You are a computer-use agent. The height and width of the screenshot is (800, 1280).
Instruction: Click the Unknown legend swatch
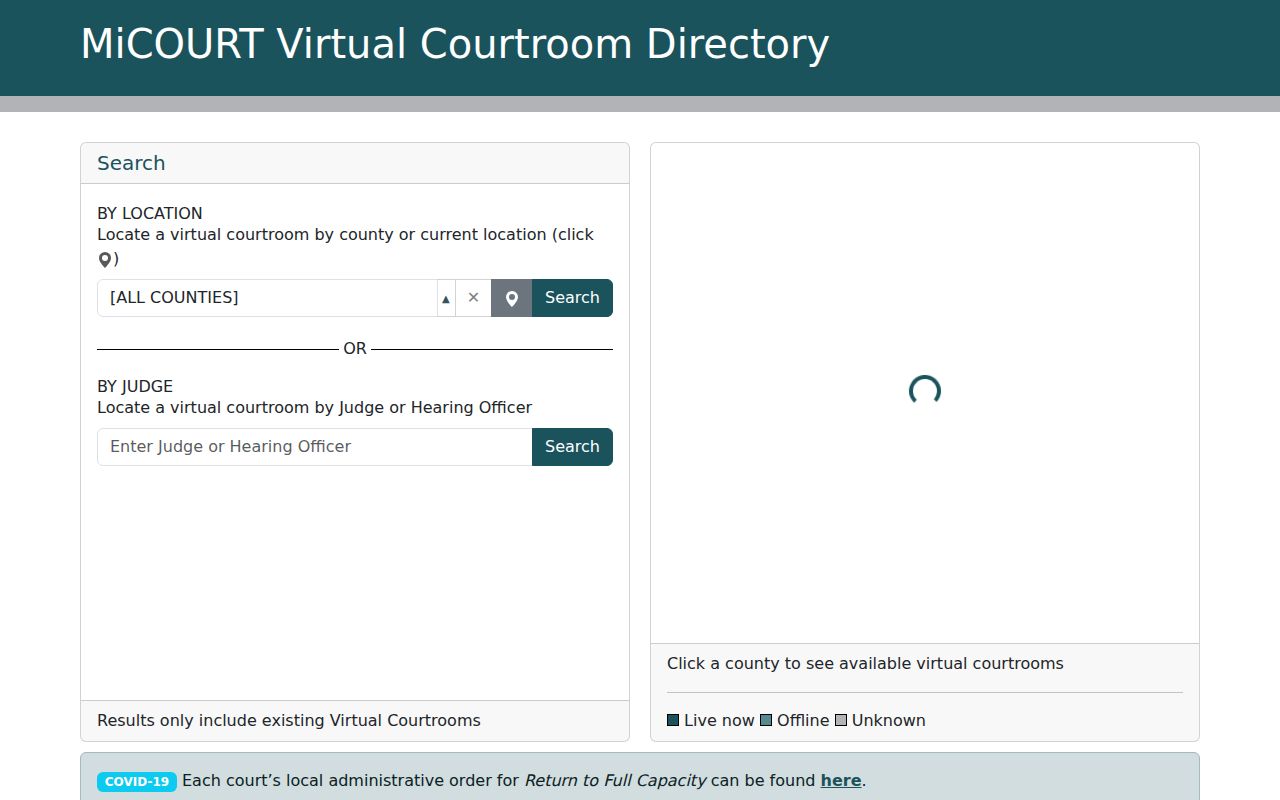(841, 720)
